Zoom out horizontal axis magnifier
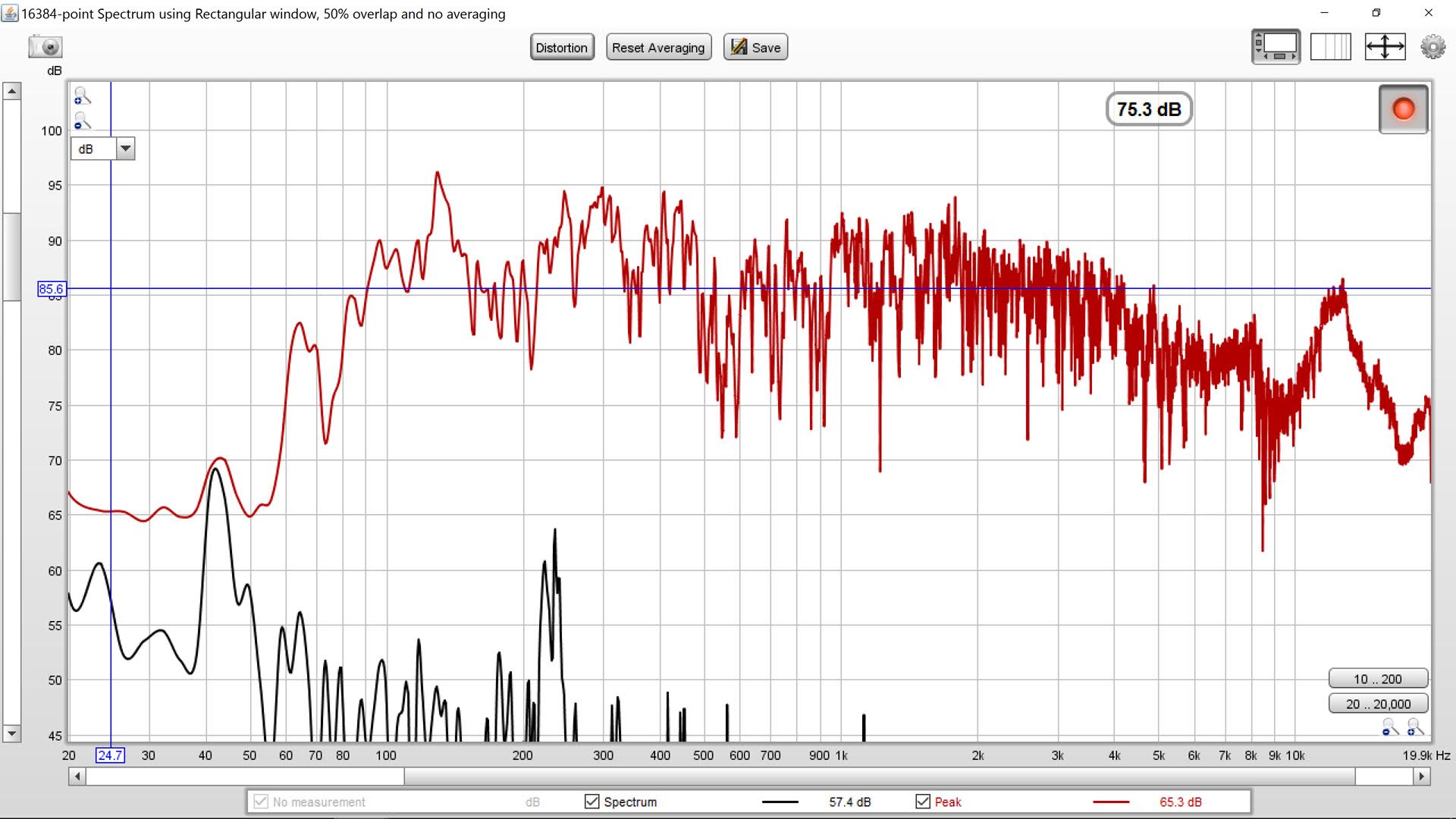 (x=1390, y=727)
